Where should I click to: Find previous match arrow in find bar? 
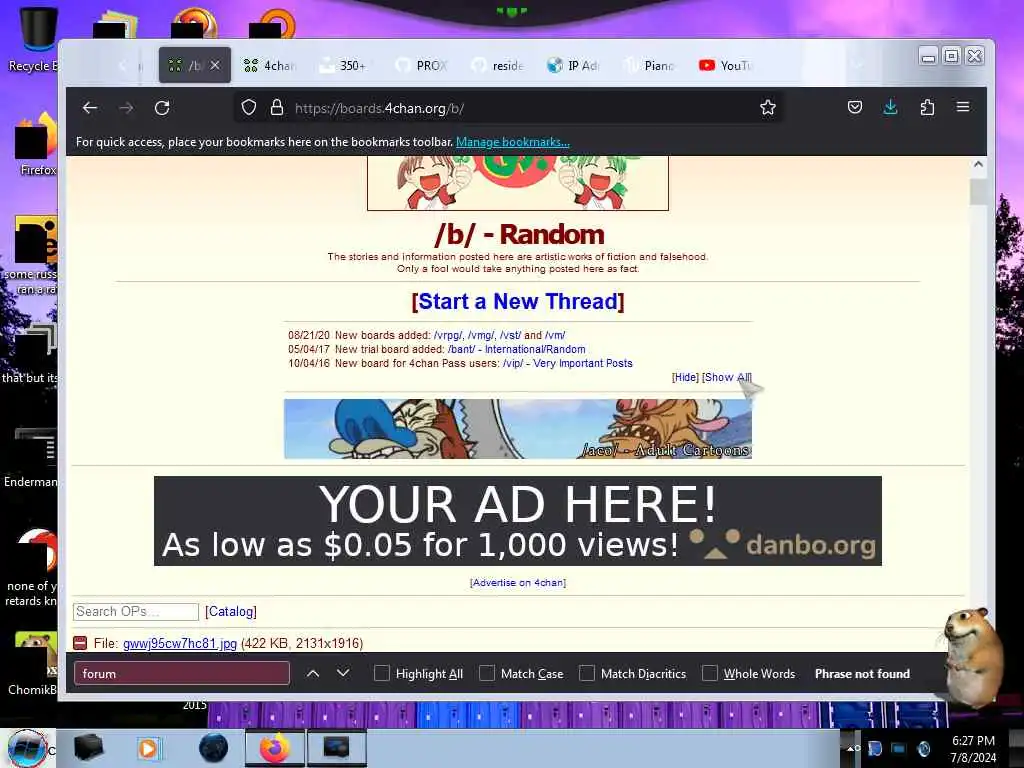313,673
